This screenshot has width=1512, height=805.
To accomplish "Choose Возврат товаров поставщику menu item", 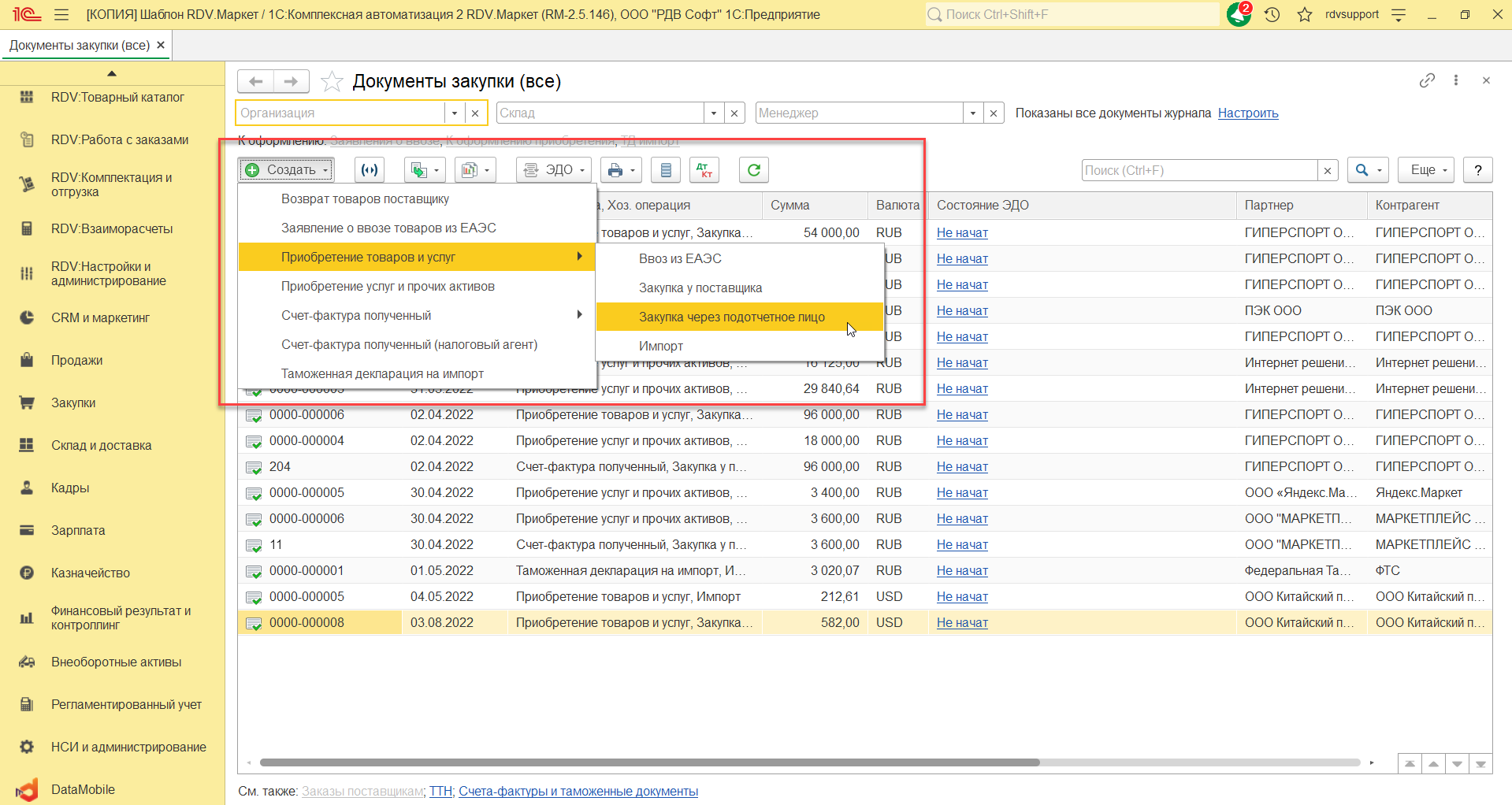I will tap(365, 198).
